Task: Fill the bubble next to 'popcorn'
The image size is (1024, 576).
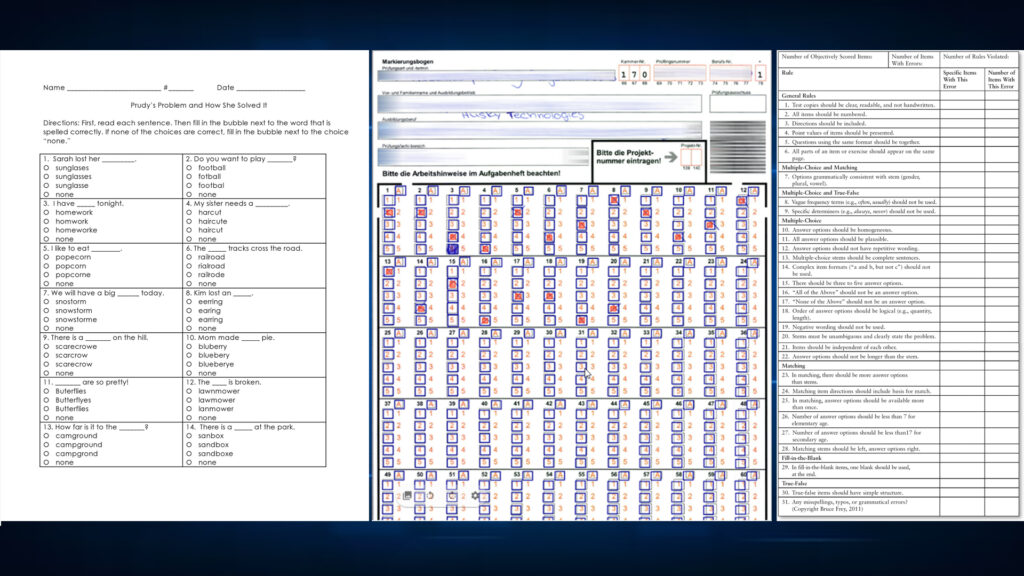Action: pyautogui.click(x=46, y=266)
